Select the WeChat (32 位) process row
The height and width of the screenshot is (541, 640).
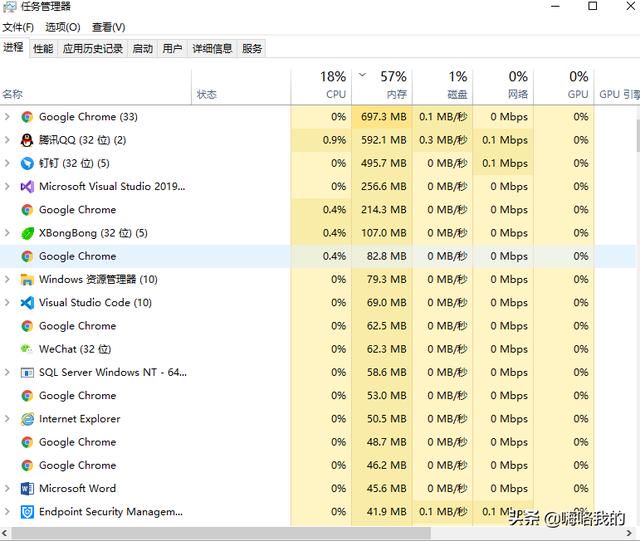[x=318, y=349]
